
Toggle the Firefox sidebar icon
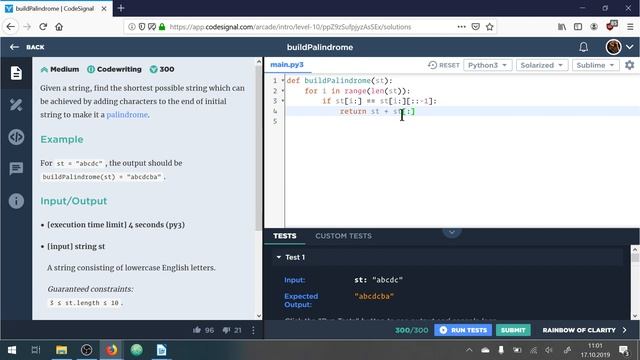point(578,27)
